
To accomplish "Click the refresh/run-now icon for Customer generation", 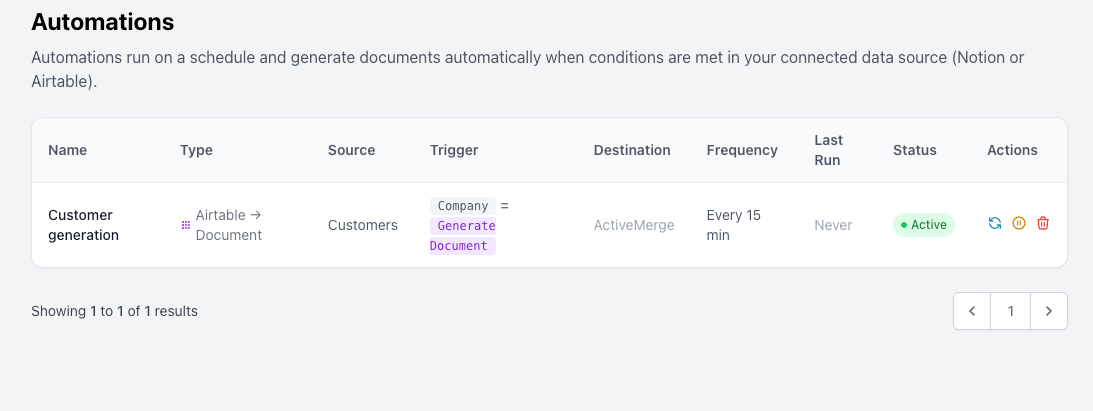I will click(995, 224).
